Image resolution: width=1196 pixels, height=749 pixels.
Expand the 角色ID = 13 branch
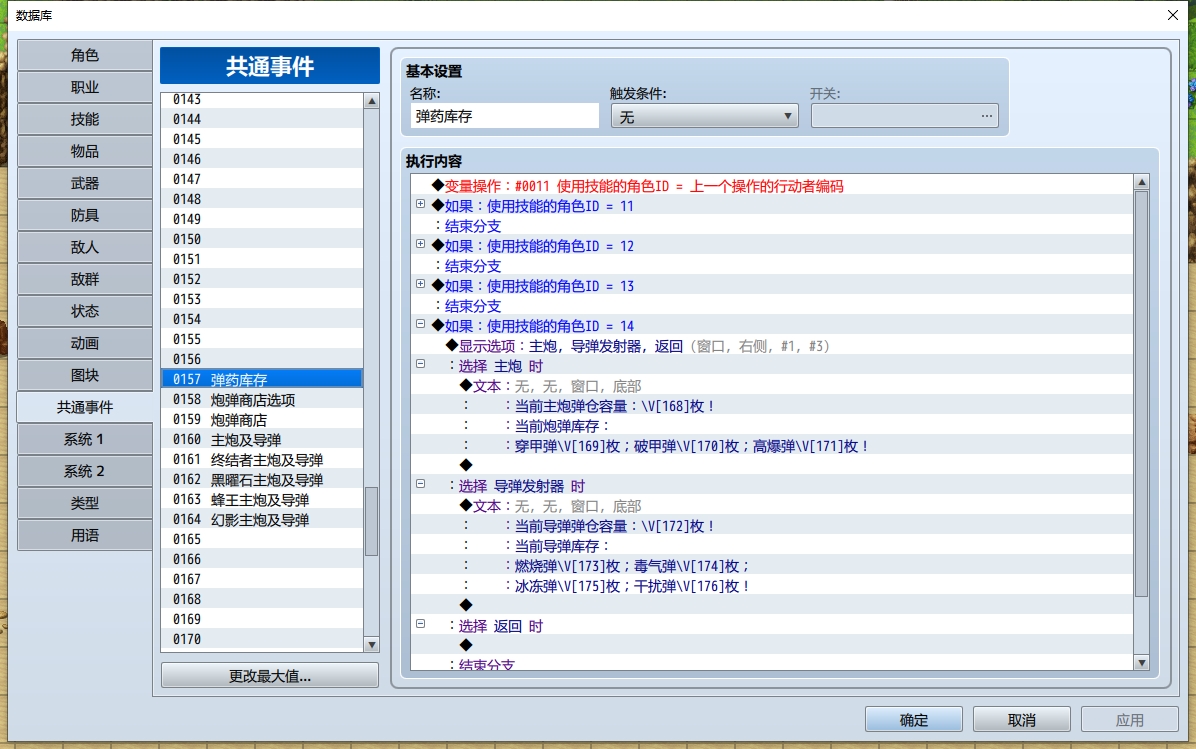pos(420,284)
